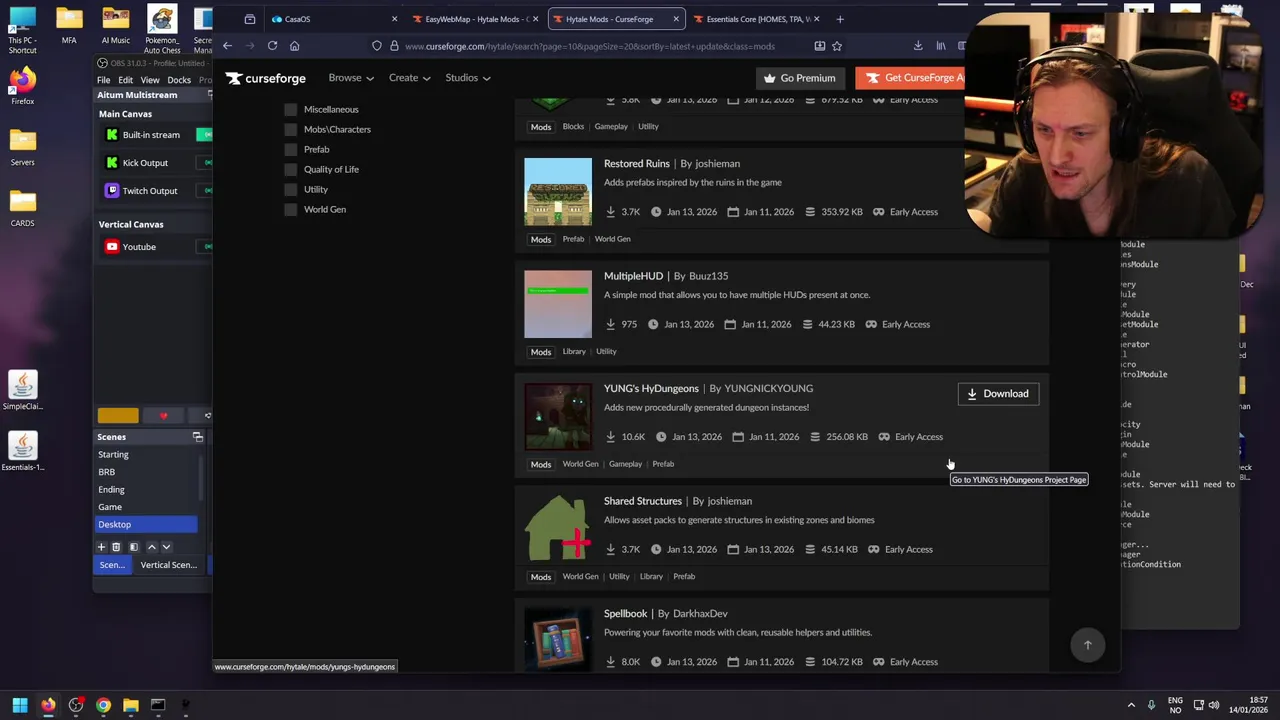
Task: Download YUNG's HyDungeons mod
Action: [998, 394]
